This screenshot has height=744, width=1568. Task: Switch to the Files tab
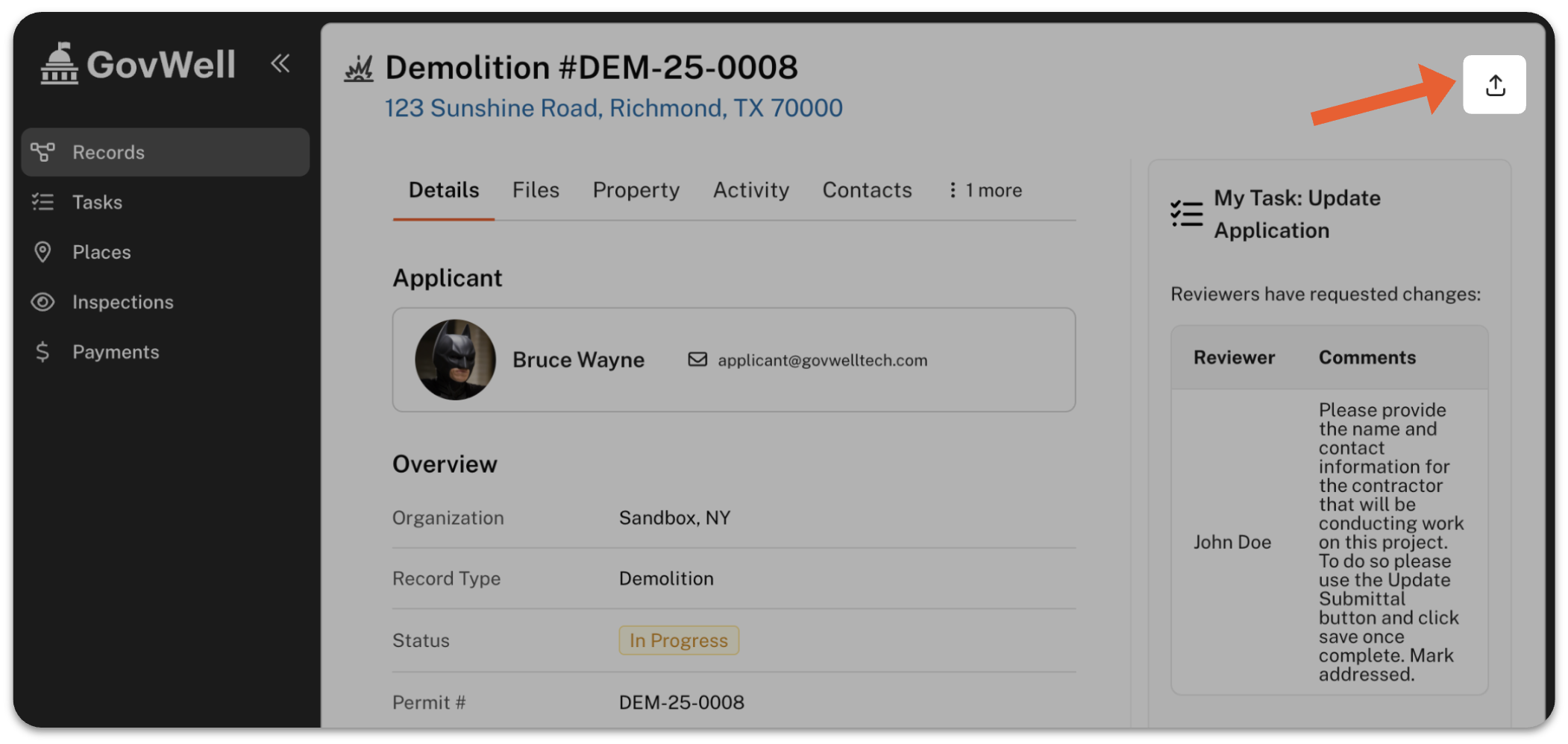[536, 190]
